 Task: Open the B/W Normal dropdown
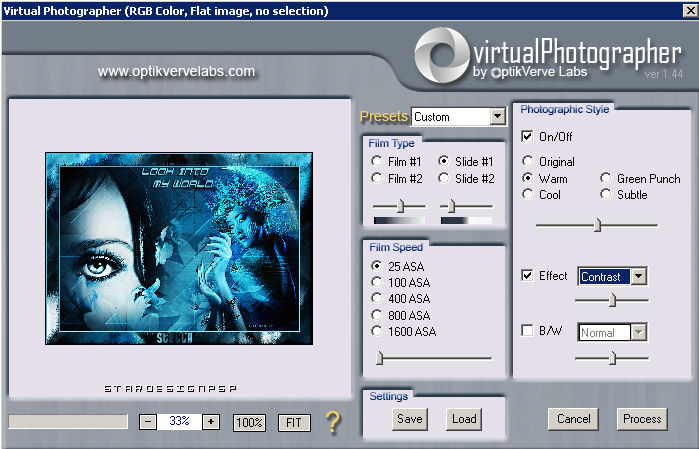tap(638, 332)
